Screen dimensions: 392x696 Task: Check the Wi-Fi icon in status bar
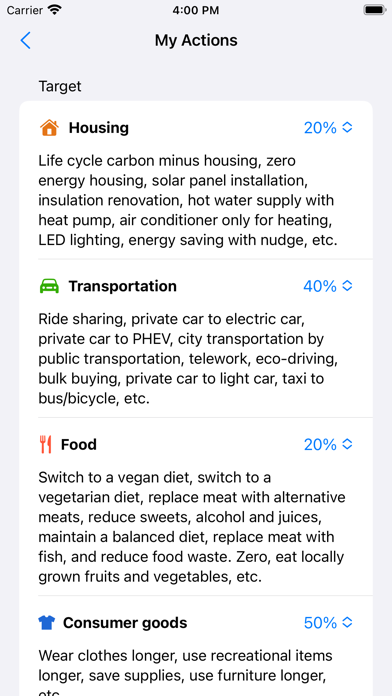click(x=55, y=10)
